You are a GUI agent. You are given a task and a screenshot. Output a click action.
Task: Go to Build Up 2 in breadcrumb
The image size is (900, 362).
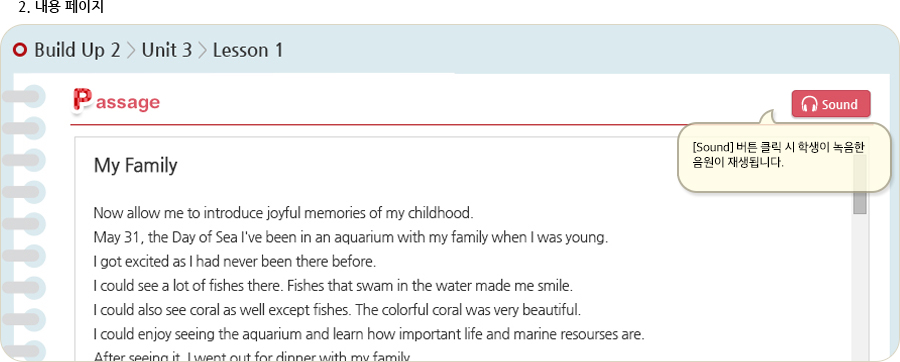click(x=77, y=50)
